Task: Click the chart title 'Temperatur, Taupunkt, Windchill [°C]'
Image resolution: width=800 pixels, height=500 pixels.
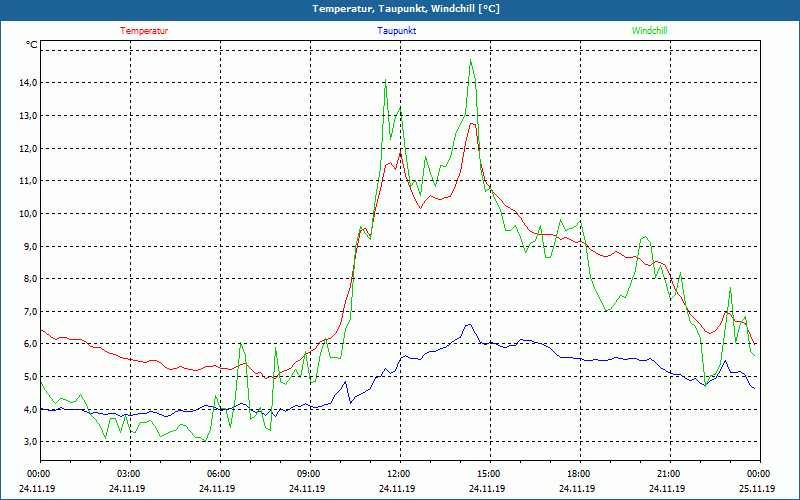Action: pos(406,9)
